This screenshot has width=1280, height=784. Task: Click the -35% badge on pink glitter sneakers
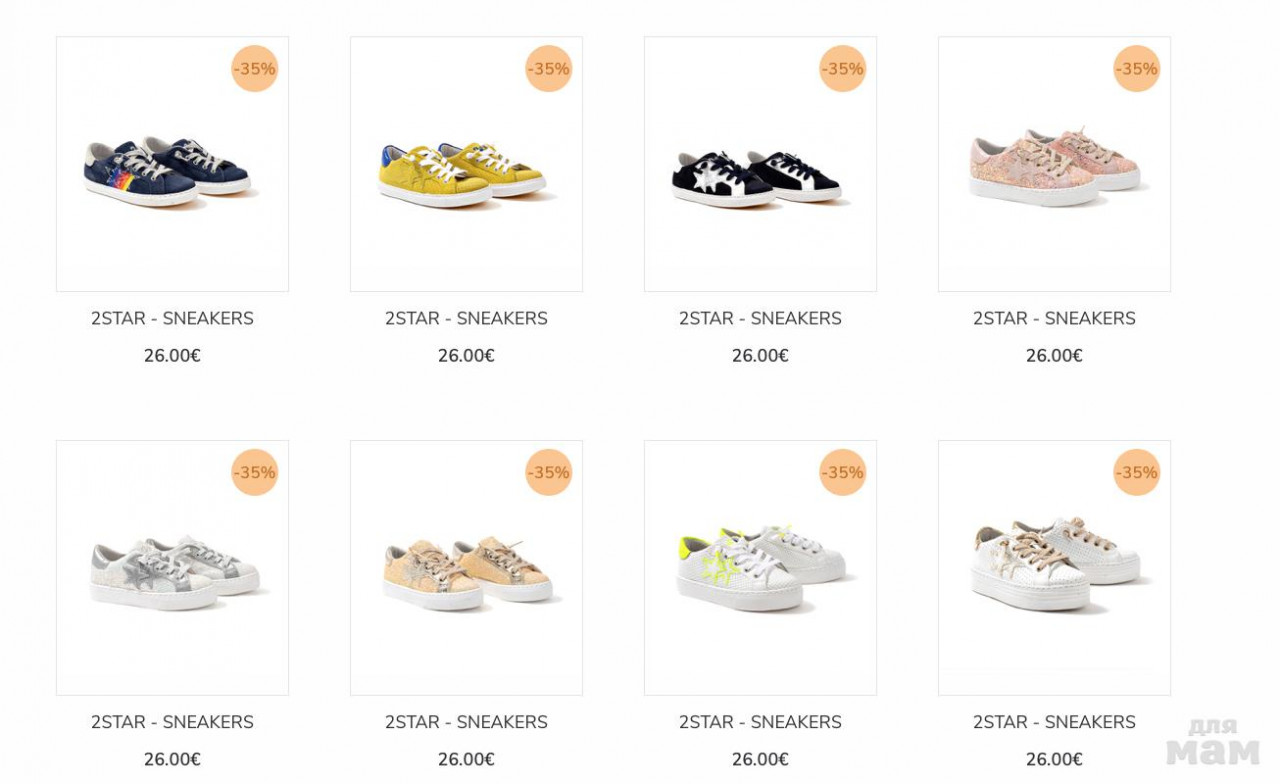(x=1137, y=69)
